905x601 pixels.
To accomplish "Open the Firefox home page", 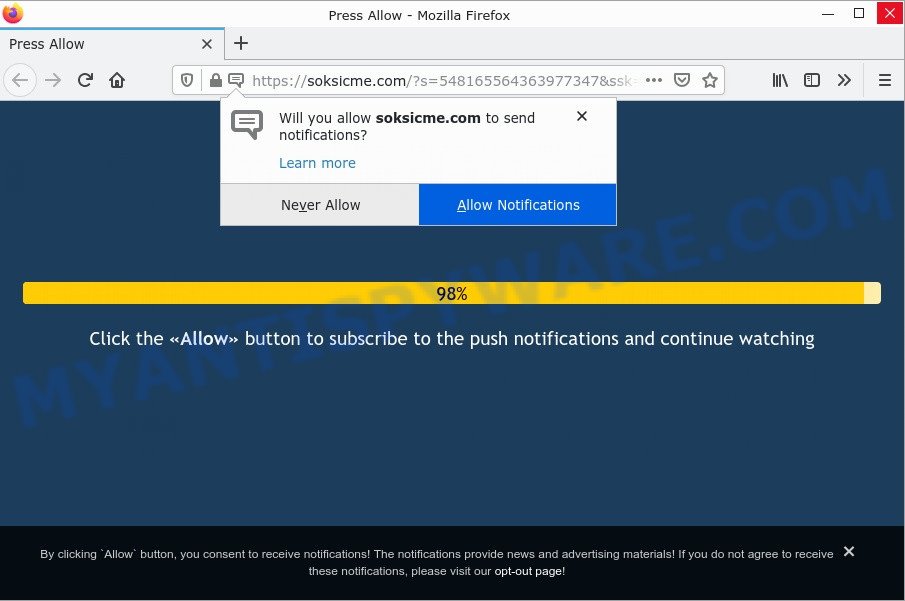I will 117,80.
